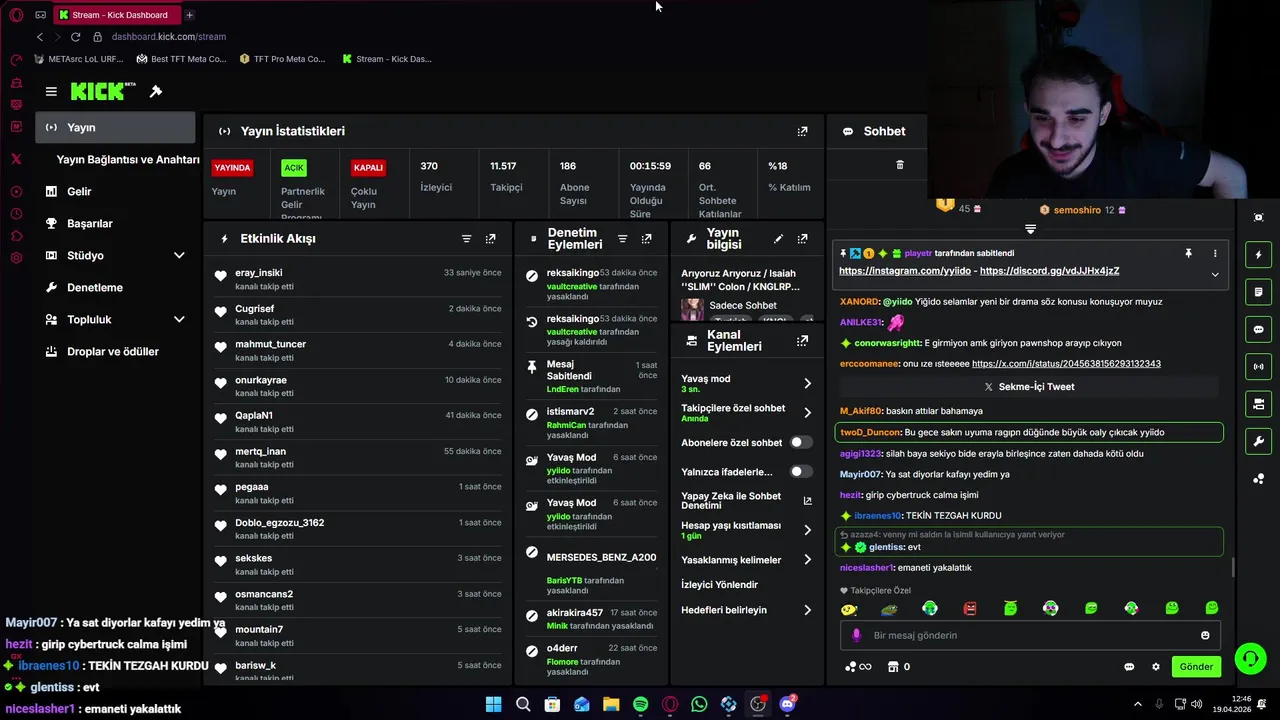
Task: Open filter in Denetim Eylemleri panel
Action: pos(622,239)
